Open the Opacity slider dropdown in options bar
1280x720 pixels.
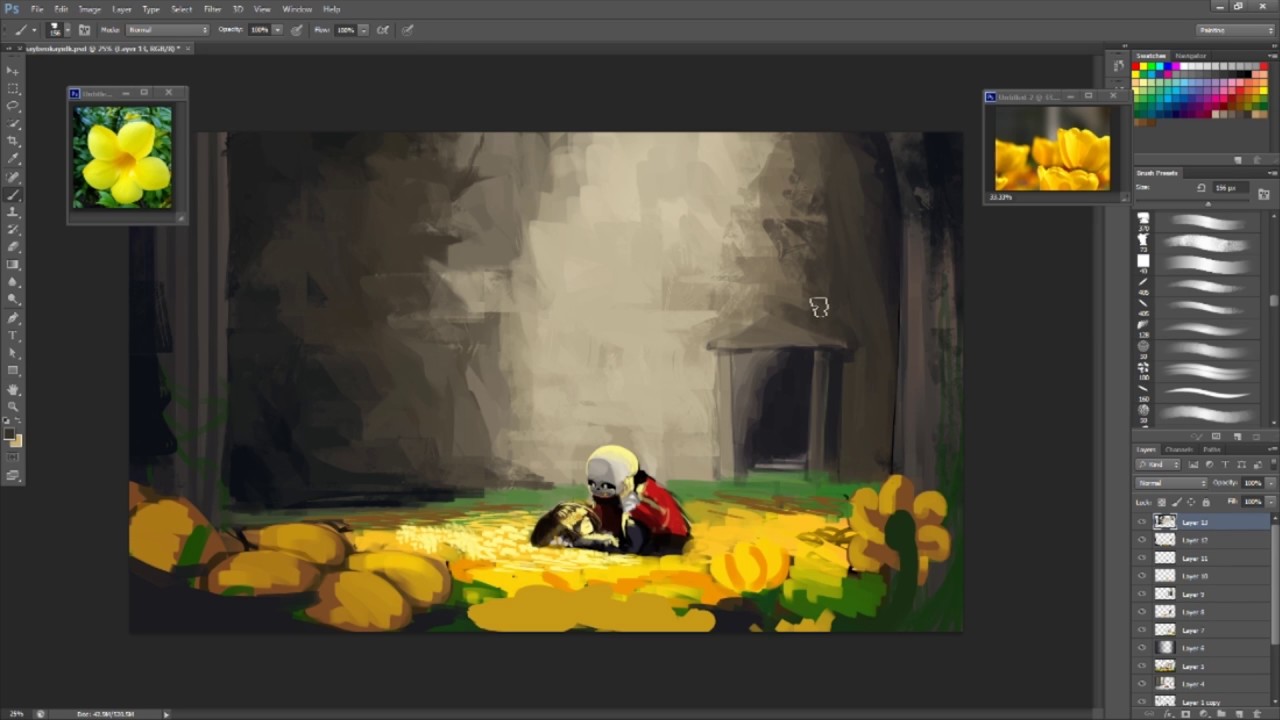277,30
